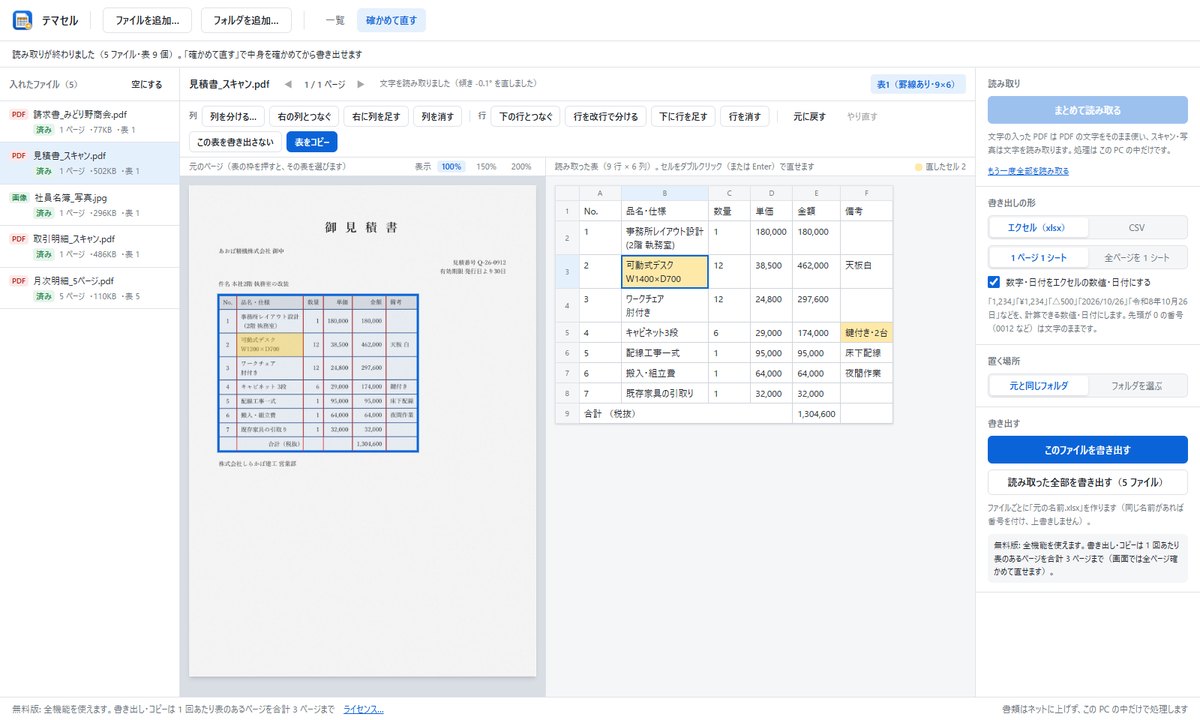Screen dimensions: 1200x720
Task: Click まとめて読み取る button
Action: click(1088, 110)
